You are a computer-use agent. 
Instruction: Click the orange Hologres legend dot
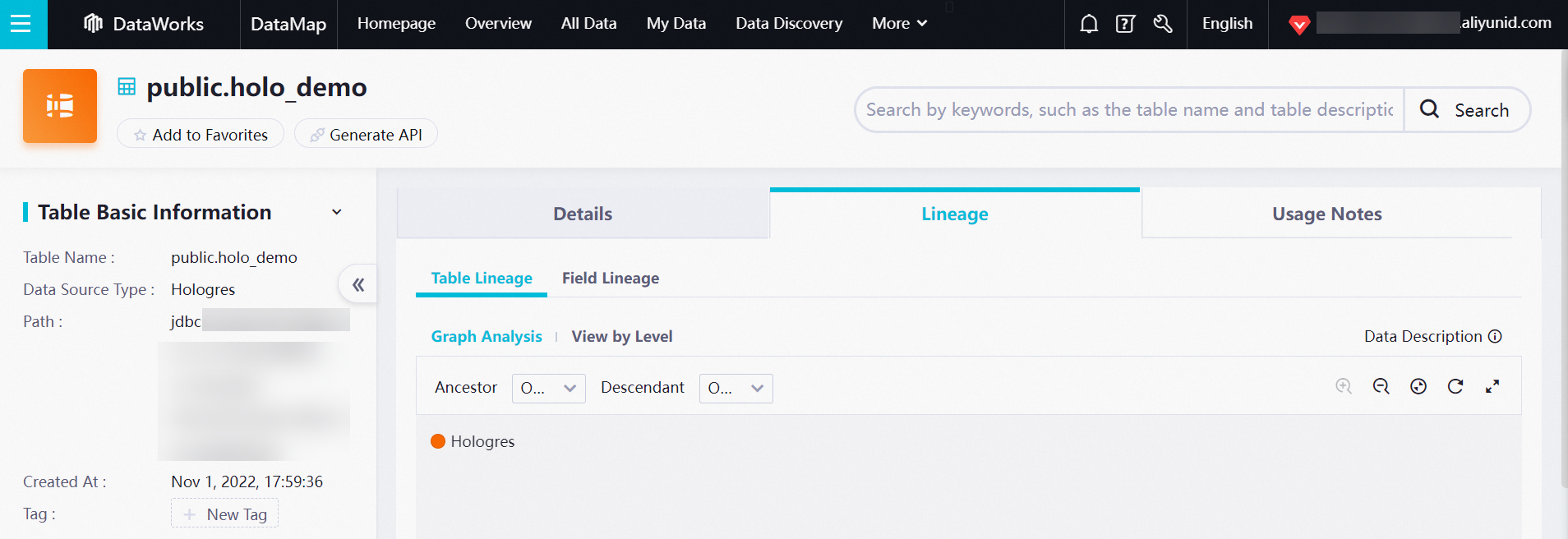tap(438, 441)
